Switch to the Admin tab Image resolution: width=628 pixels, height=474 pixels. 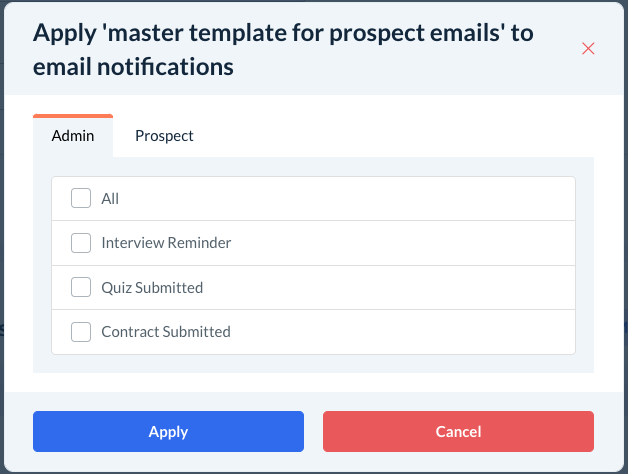73,136
